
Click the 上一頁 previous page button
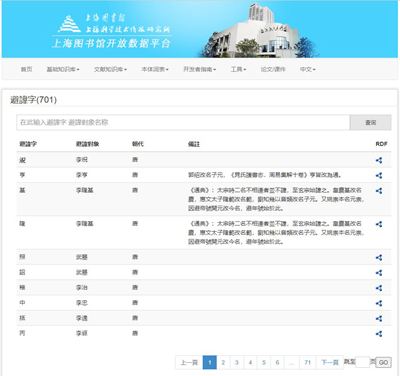189,362
